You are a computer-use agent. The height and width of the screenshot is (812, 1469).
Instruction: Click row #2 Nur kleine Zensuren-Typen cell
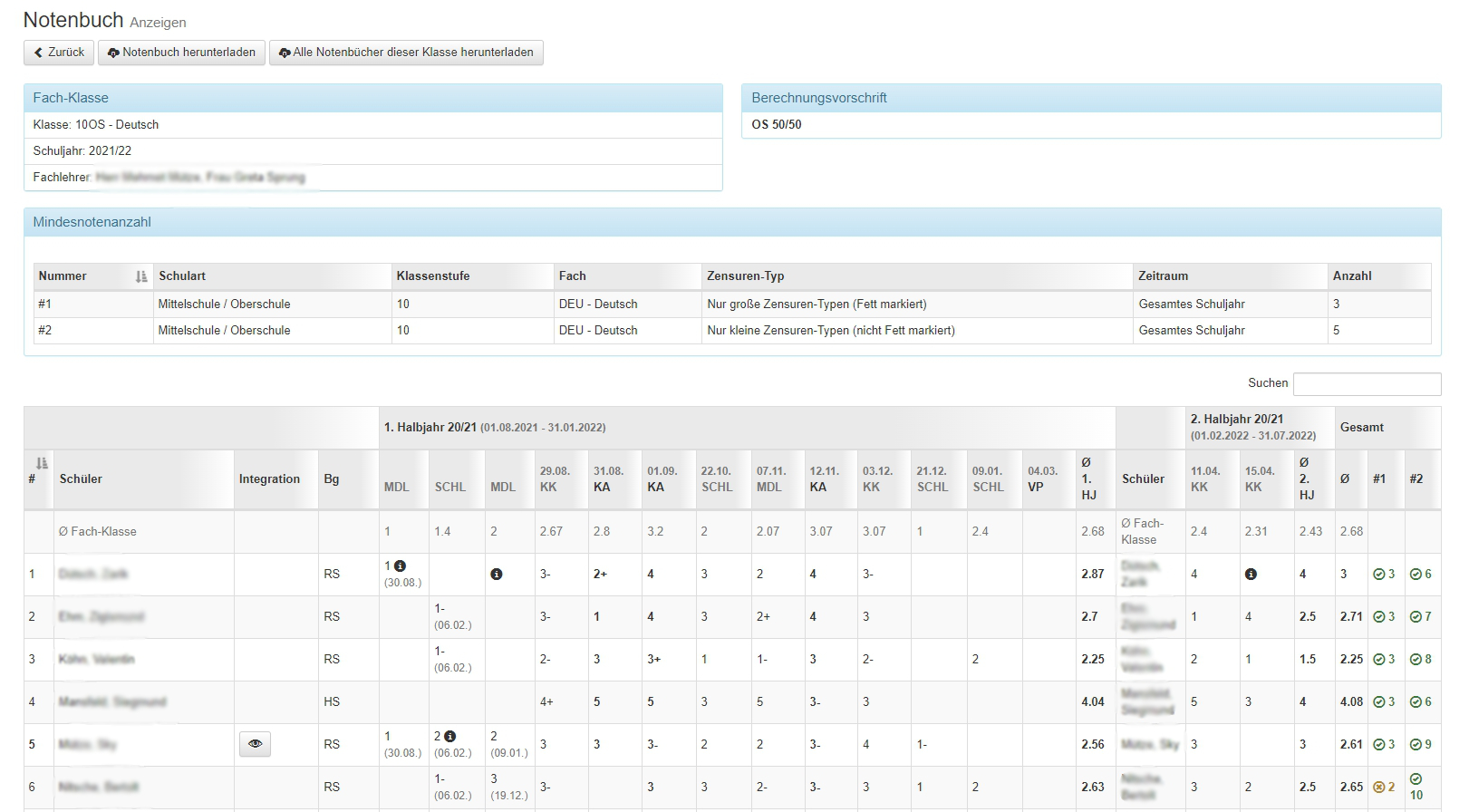point(917,331)
